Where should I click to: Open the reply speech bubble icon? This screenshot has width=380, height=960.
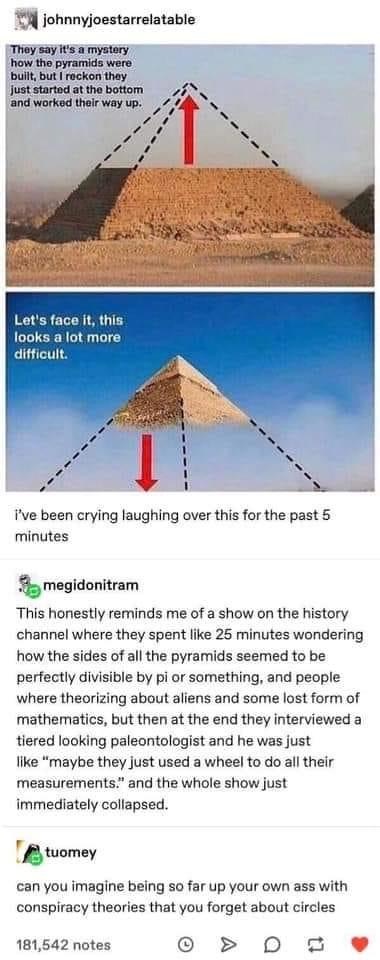[273, 943]
